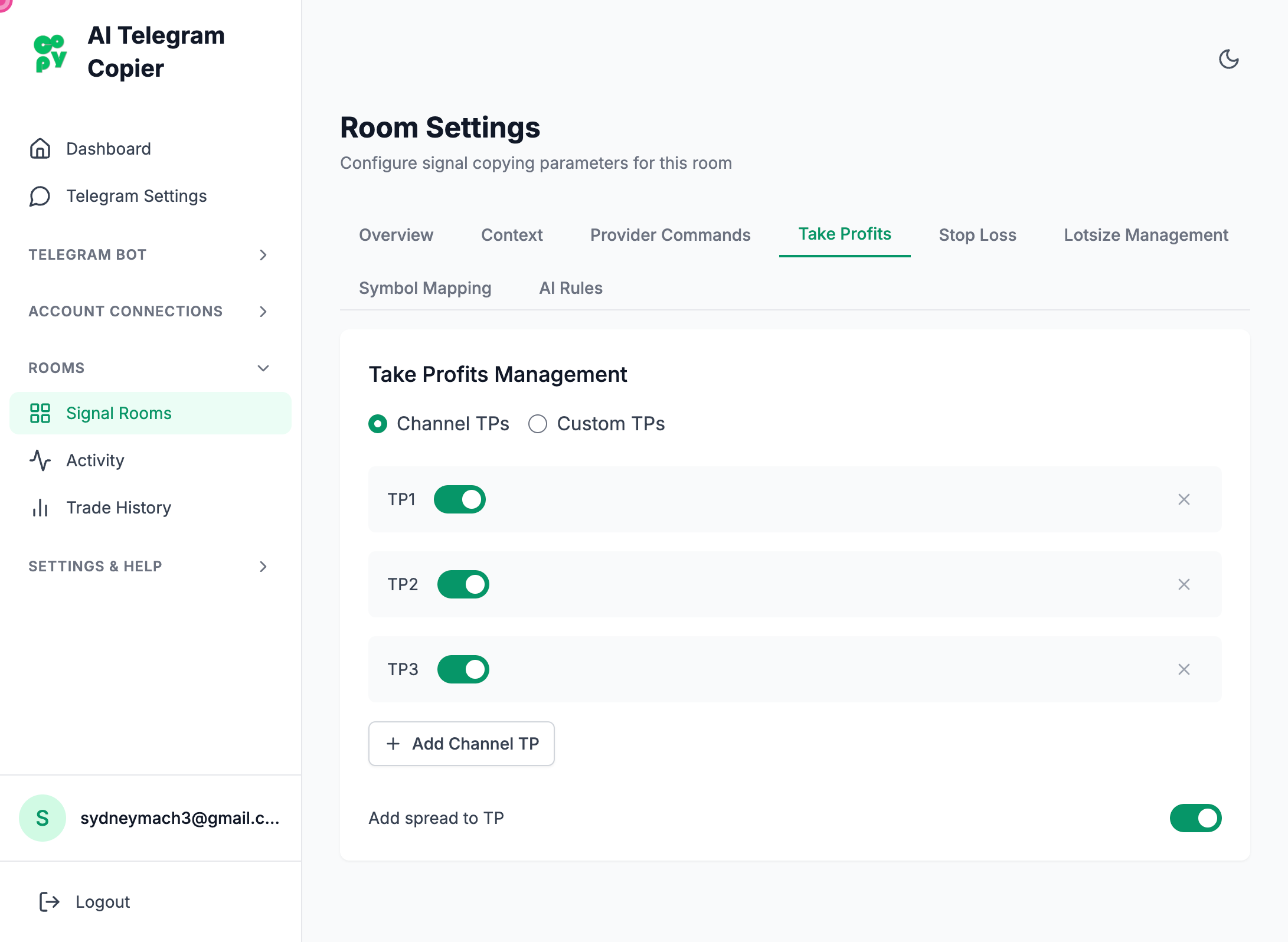Click the Add Channel TP button

click(x=462, y=744)
